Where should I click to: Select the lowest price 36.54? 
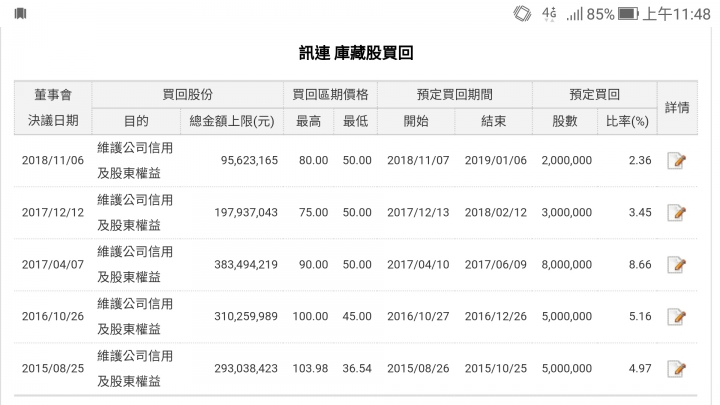tap(357, 368)
